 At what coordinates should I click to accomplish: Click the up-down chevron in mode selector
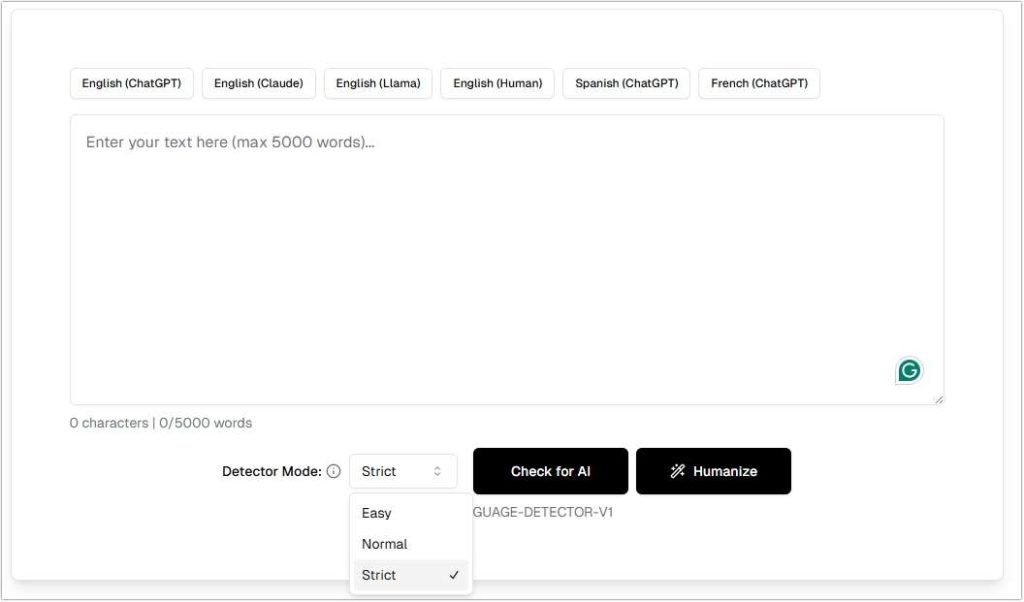point(437,471)
